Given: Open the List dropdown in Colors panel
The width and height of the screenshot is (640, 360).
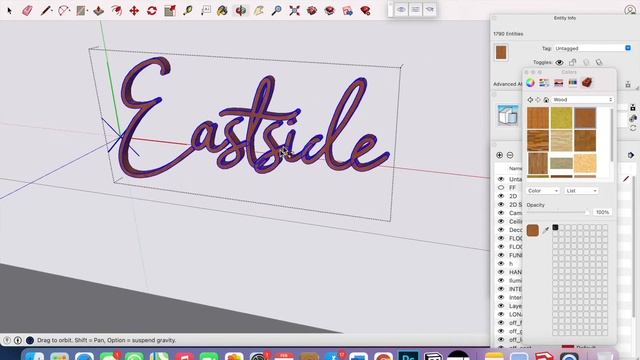Looking at the screenshot, I should point(582,191).
